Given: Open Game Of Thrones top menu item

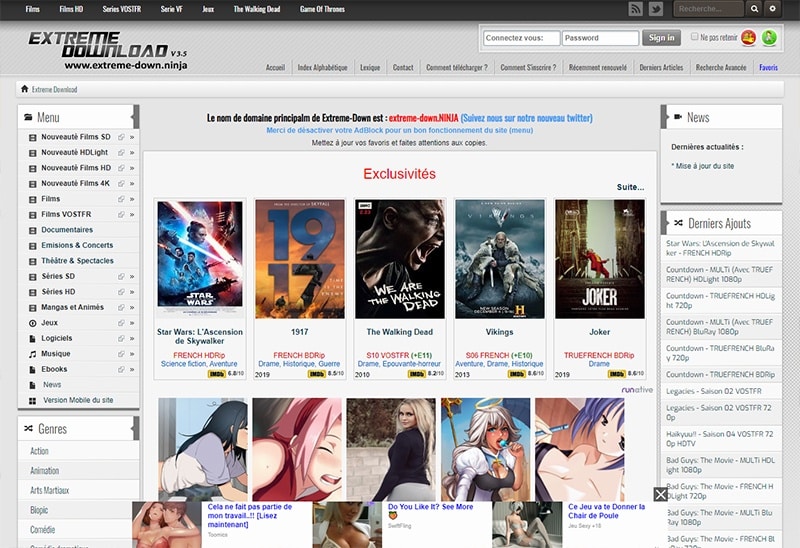Looking at the screenshot, I should coord(322,9).
